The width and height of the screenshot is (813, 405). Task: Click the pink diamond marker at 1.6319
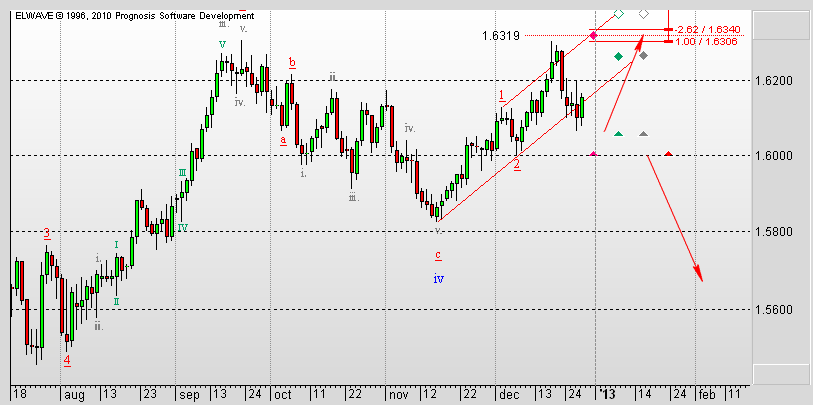coord(594,36)
